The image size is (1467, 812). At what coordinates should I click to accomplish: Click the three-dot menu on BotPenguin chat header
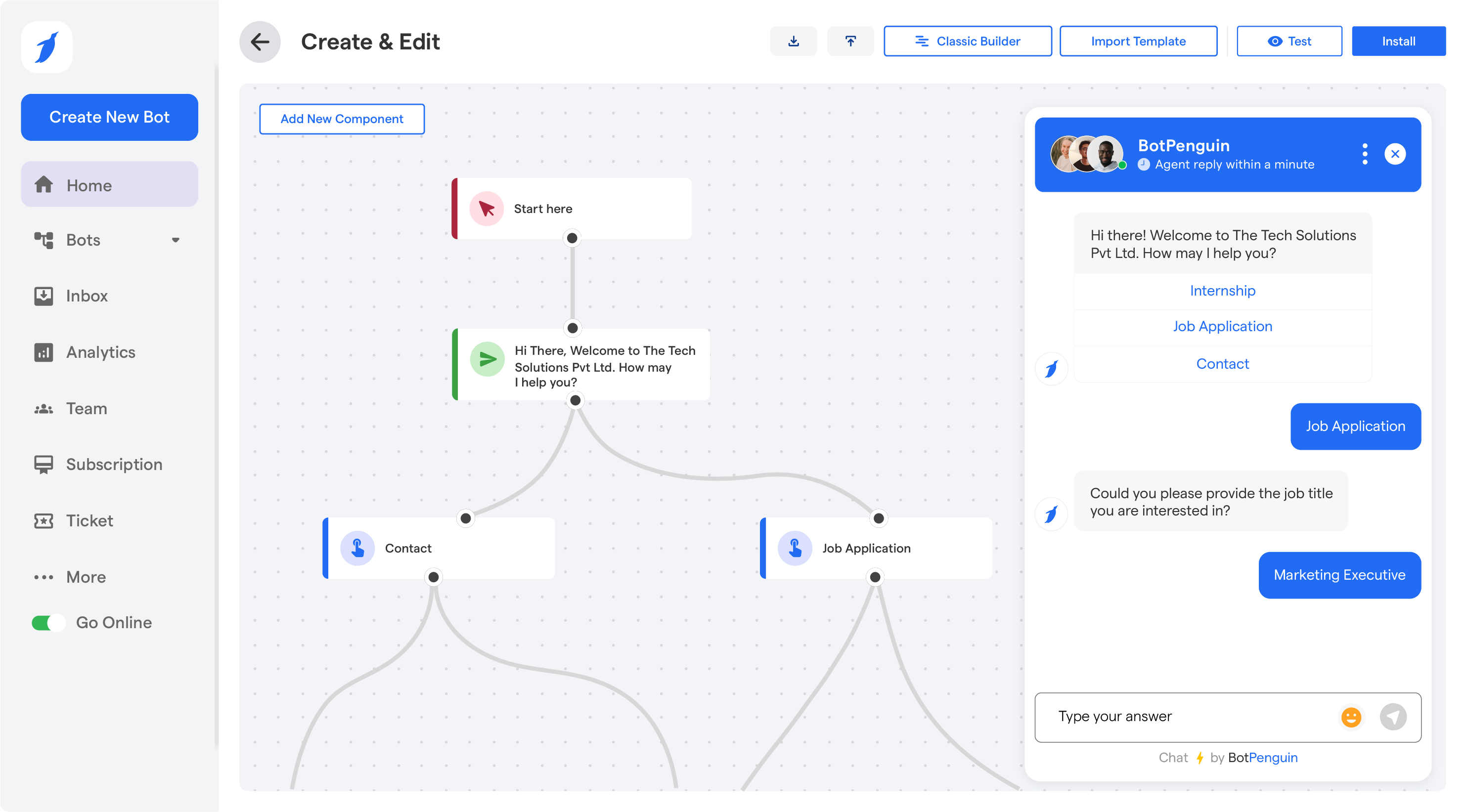tap(1364, 154)
